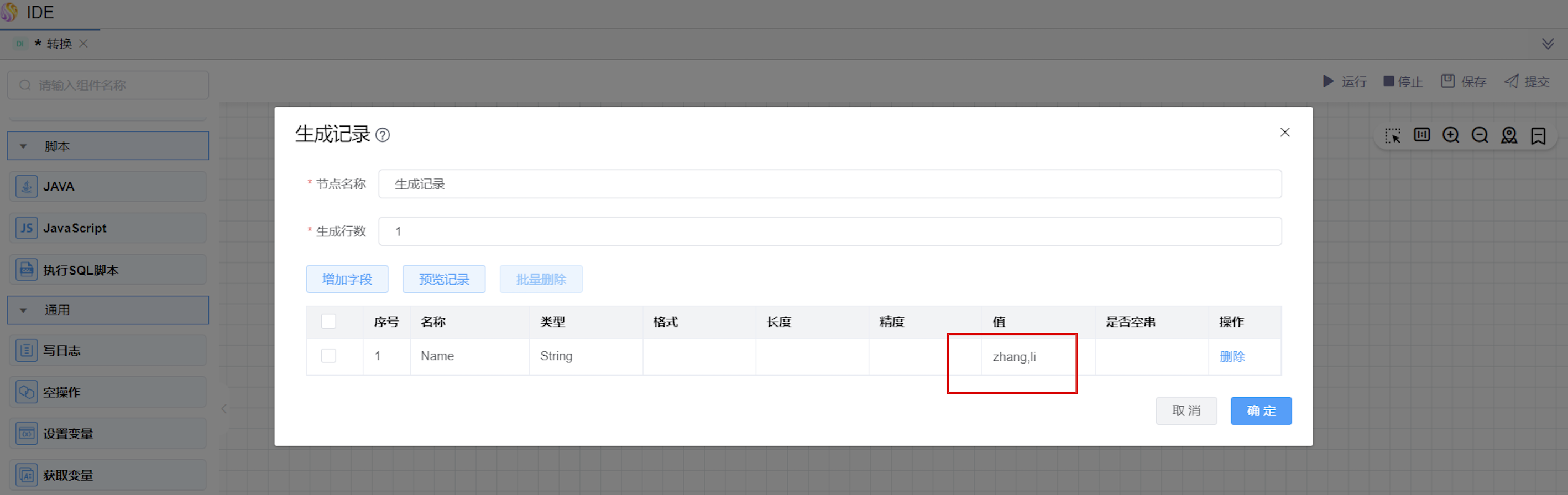
Task: Click the zoom out magnifier icon
Action: point(1480,135)
